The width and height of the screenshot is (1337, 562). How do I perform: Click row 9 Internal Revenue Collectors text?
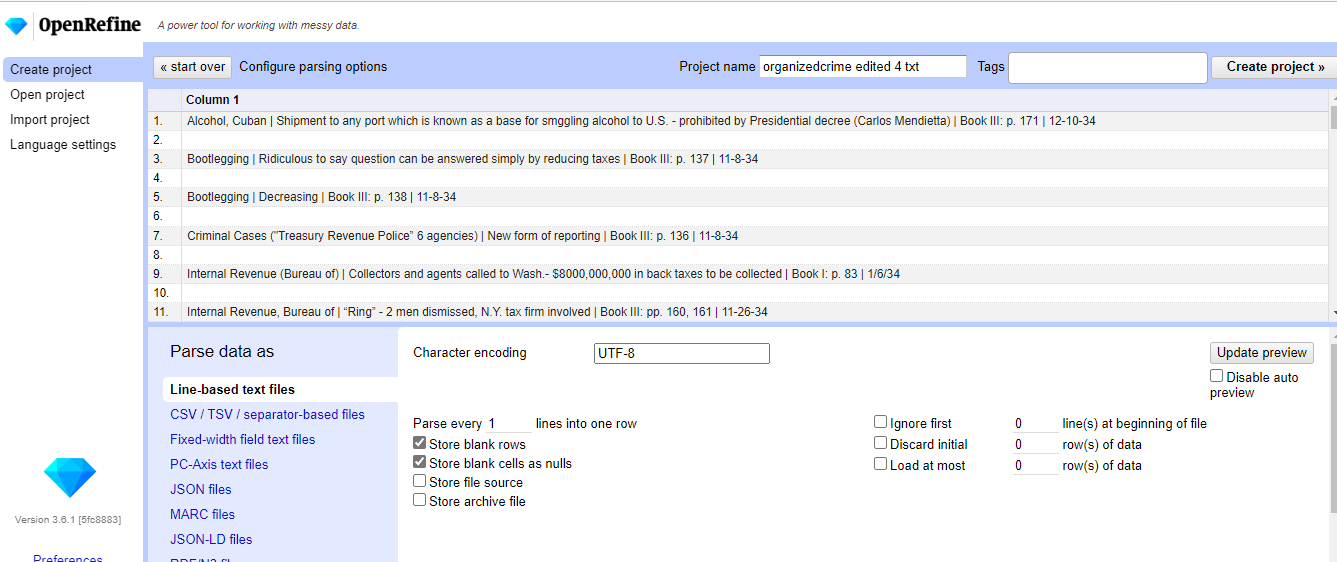(x=543, y=274)
